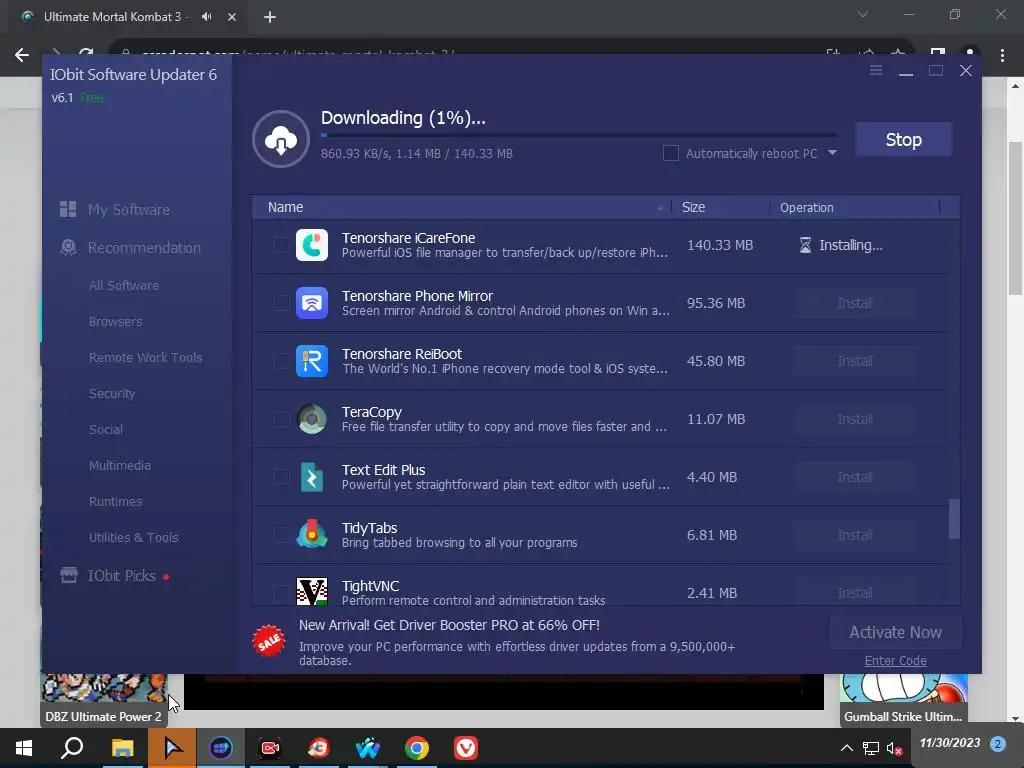Select Security category
The image size is (1024, 768).
point(112,393)
